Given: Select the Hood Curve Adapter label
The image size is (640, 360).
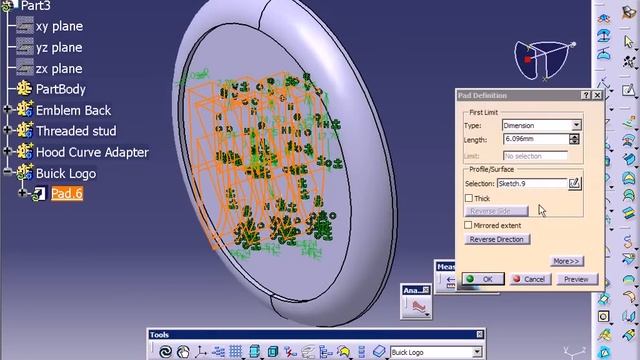Looking at the screenshot, I should 92,152.
